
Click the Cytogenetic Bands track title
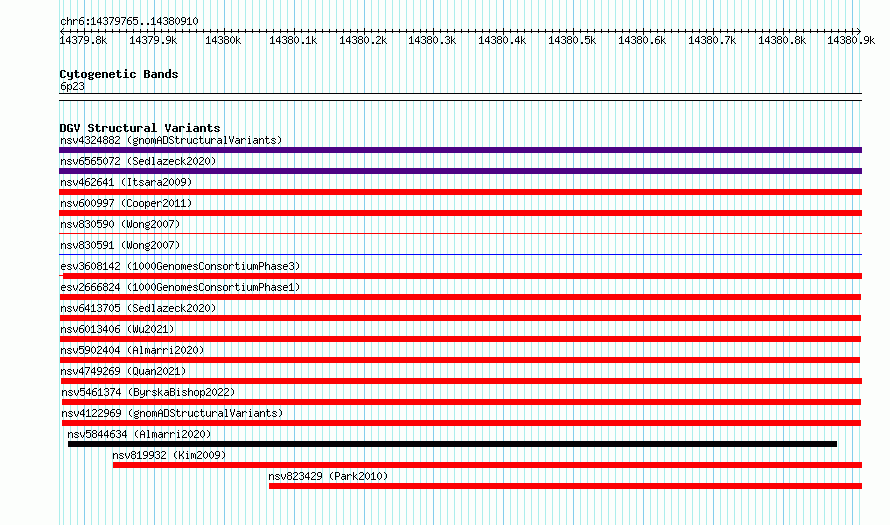(119, 74)
